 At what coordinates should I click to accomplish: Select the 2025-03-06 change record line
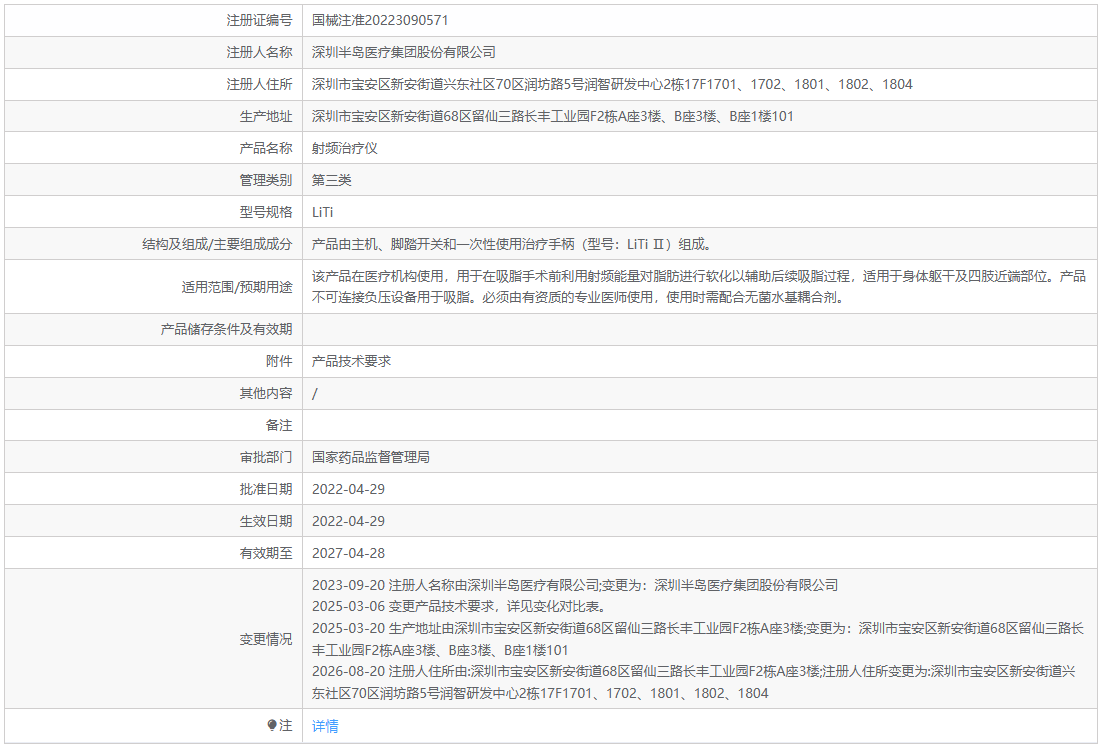tap(459, 607)
